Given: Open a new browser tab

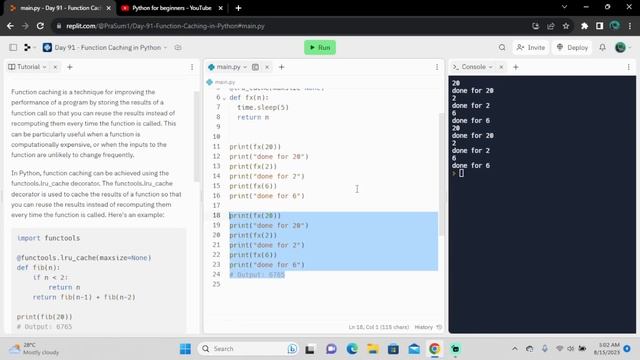Looking at the screenshot, I should (238, 8).
